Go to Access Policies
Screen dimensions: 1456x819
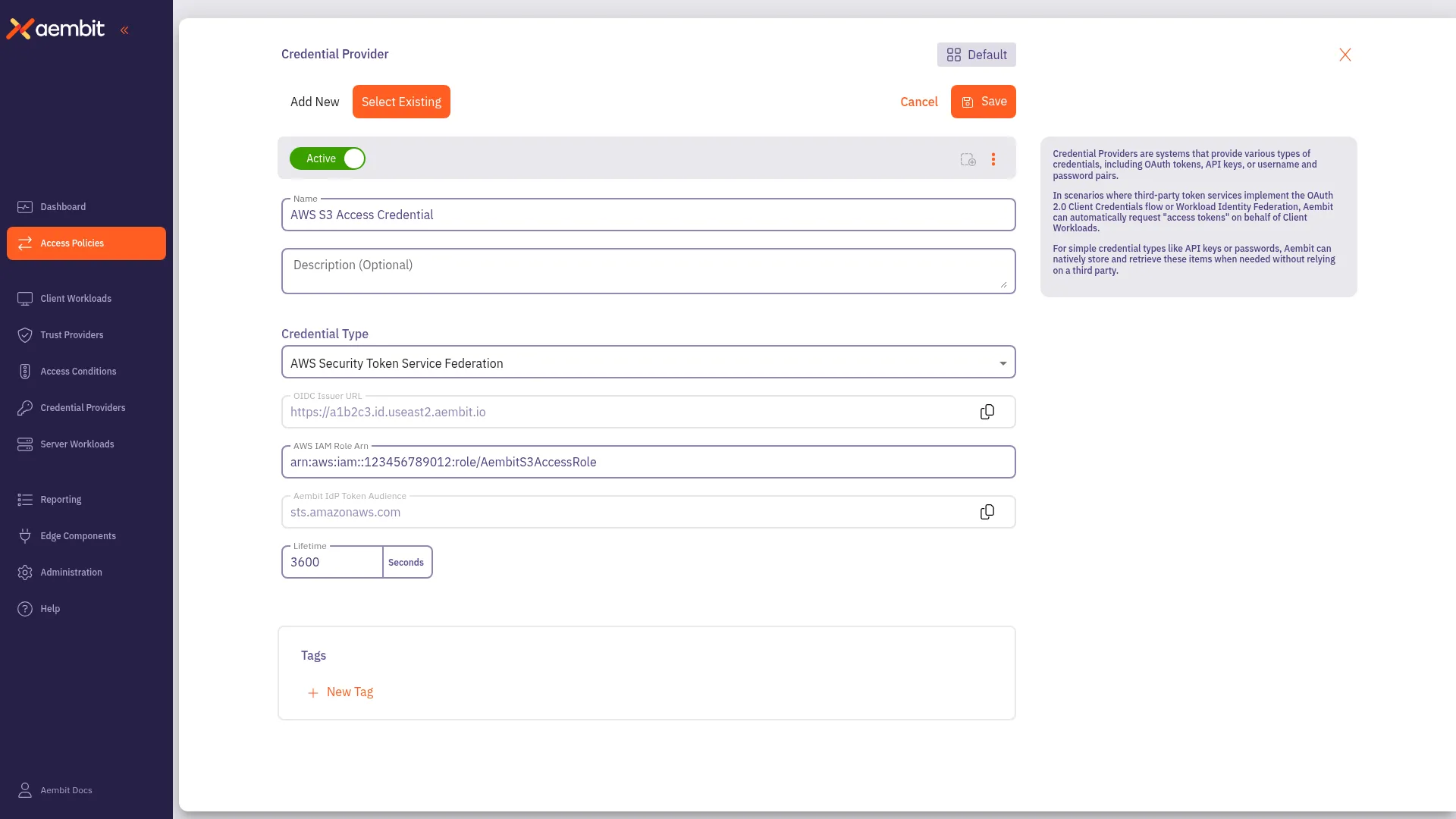point(86,243)
